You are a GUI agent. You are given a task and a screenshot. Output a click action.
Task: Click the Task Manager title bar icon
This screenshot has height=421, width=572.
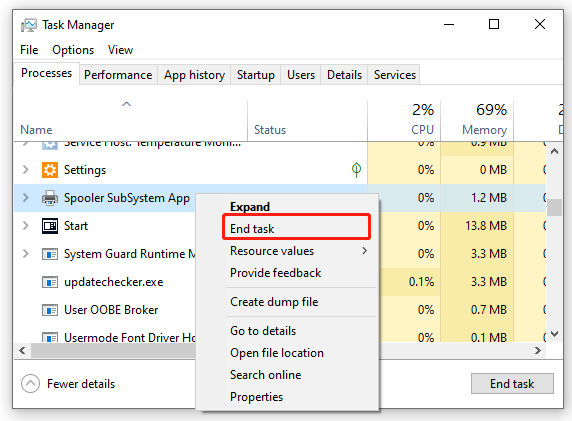point(28,25)
